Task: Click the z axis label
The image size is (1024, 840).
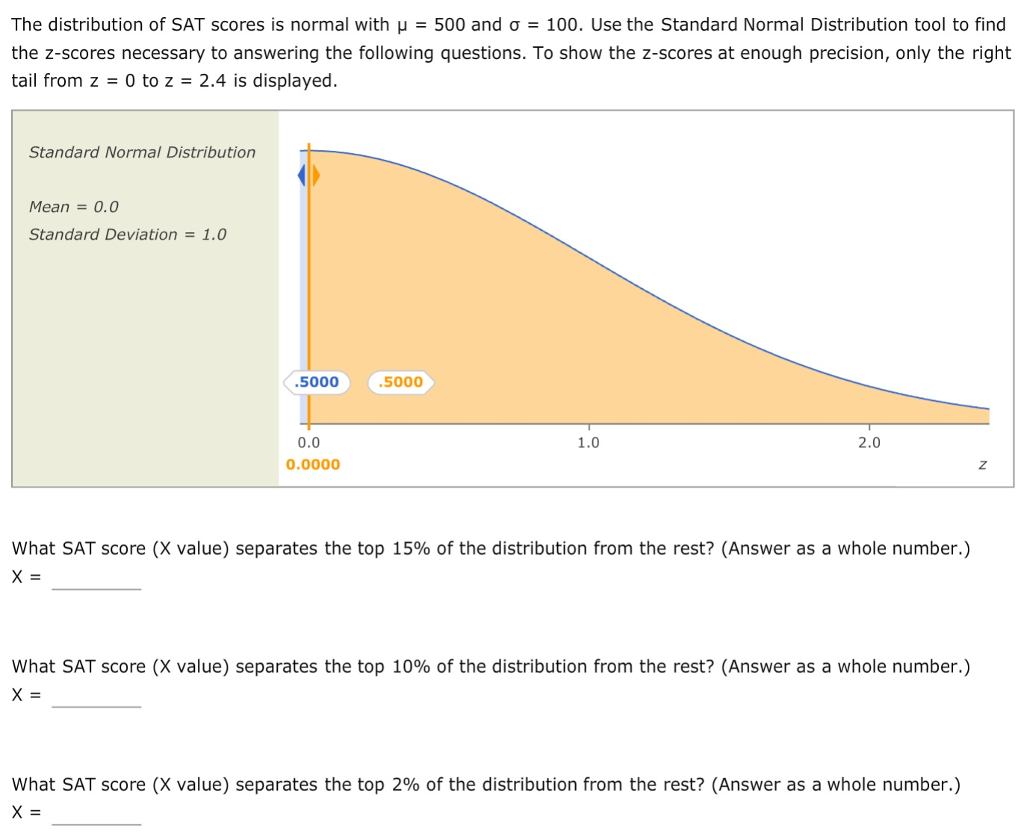Action: pos(982,464)
